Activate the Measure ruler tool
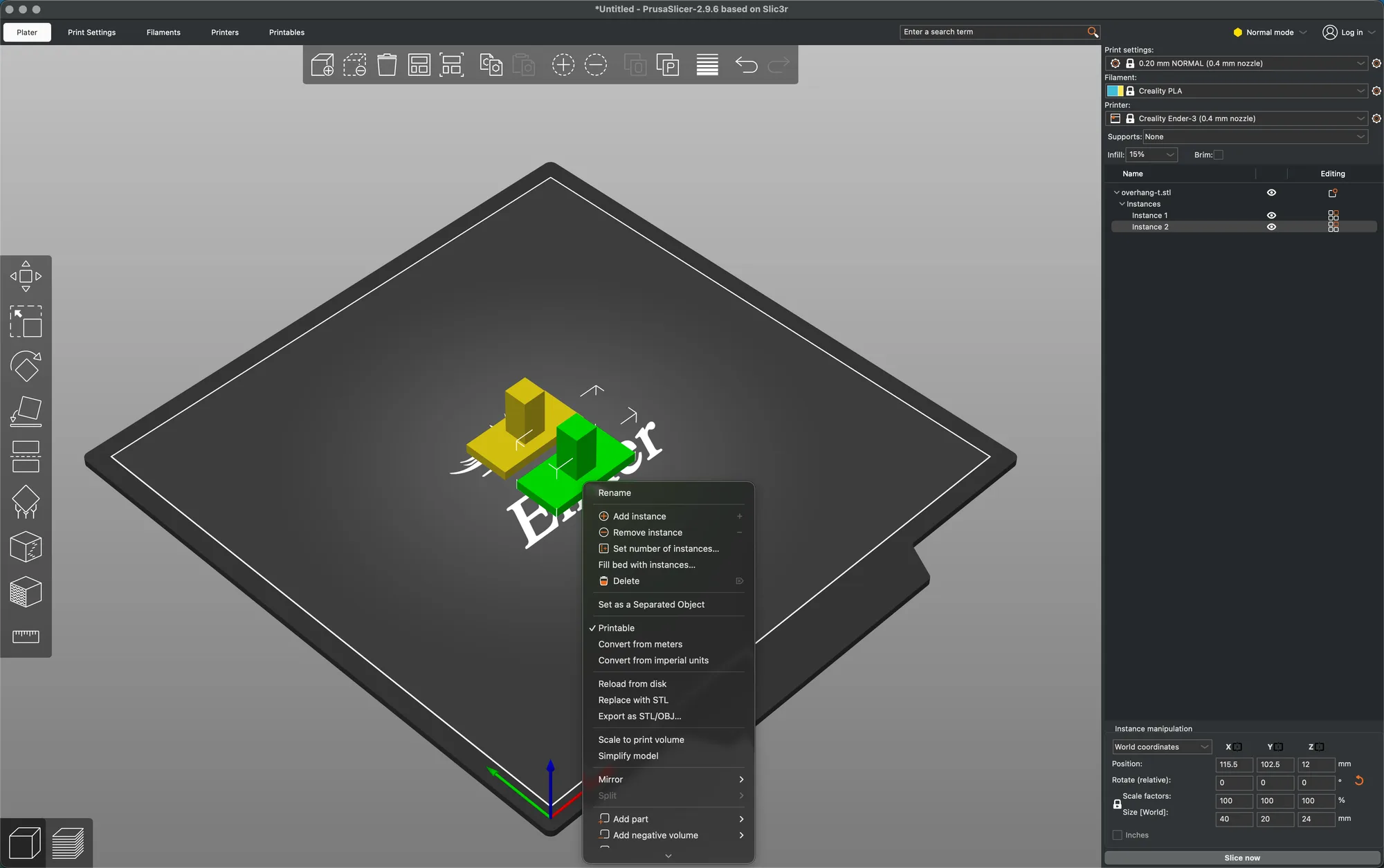This screenshot has height=868, width=1384. tap(26, 636)
